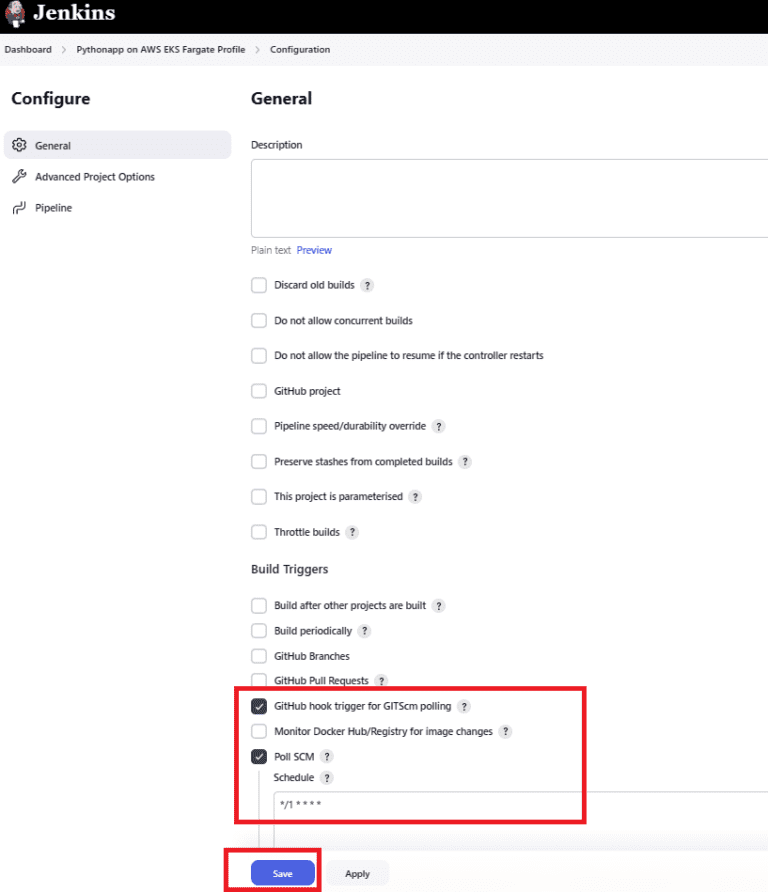Viewport: 768px width, 892px height.
Task: Expand breadcrumb chevron before Configuration
Action: [x=258, y=49]
